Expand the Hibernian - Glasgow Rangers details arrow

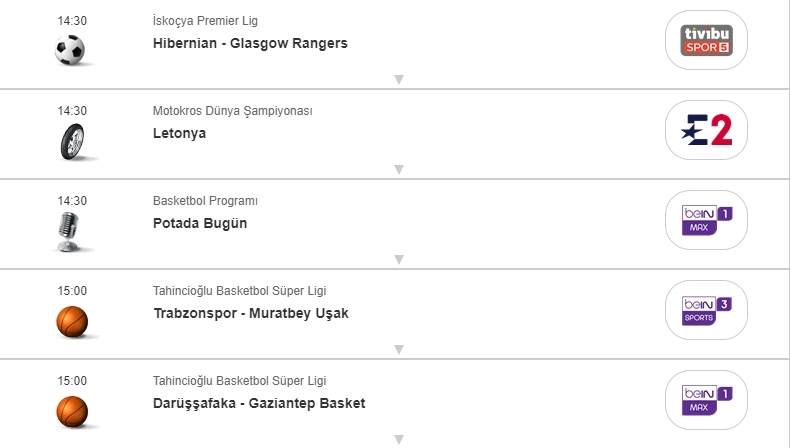point(398,80)
